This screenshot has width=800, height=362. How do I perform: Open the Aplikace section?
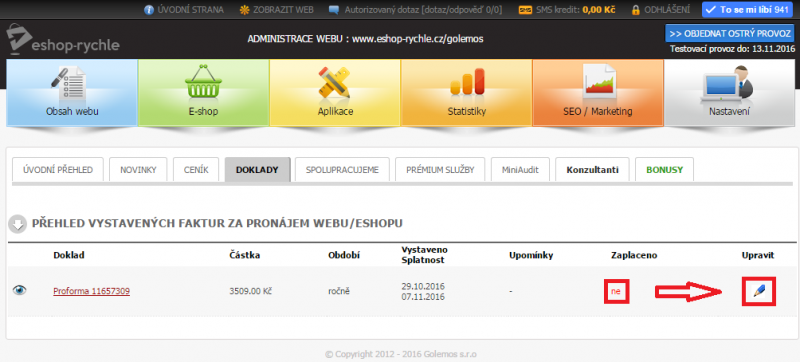[335, 92]
